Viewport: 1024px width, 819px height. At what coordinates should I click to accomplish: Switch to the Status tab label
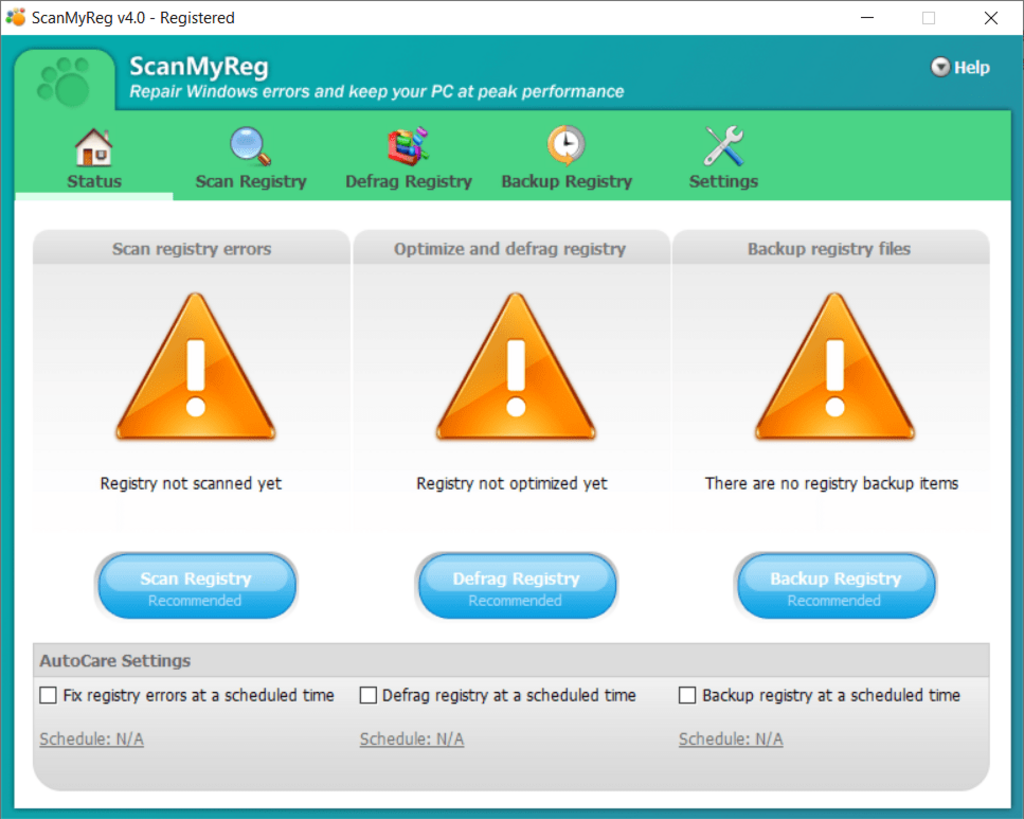point(94,181)
